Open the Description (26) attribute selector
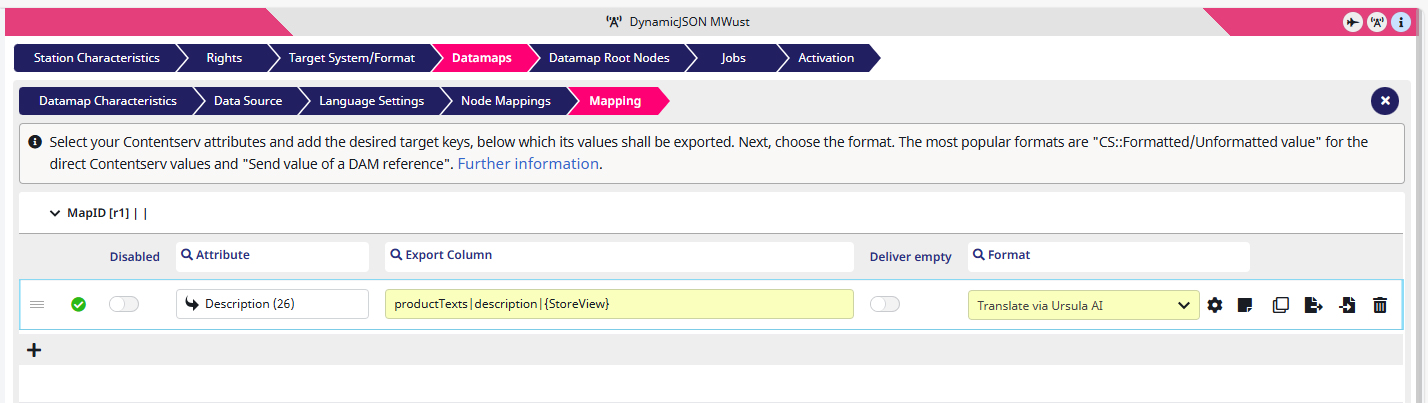The height and width of the screenshot is (403, 1428). (272, 304)
